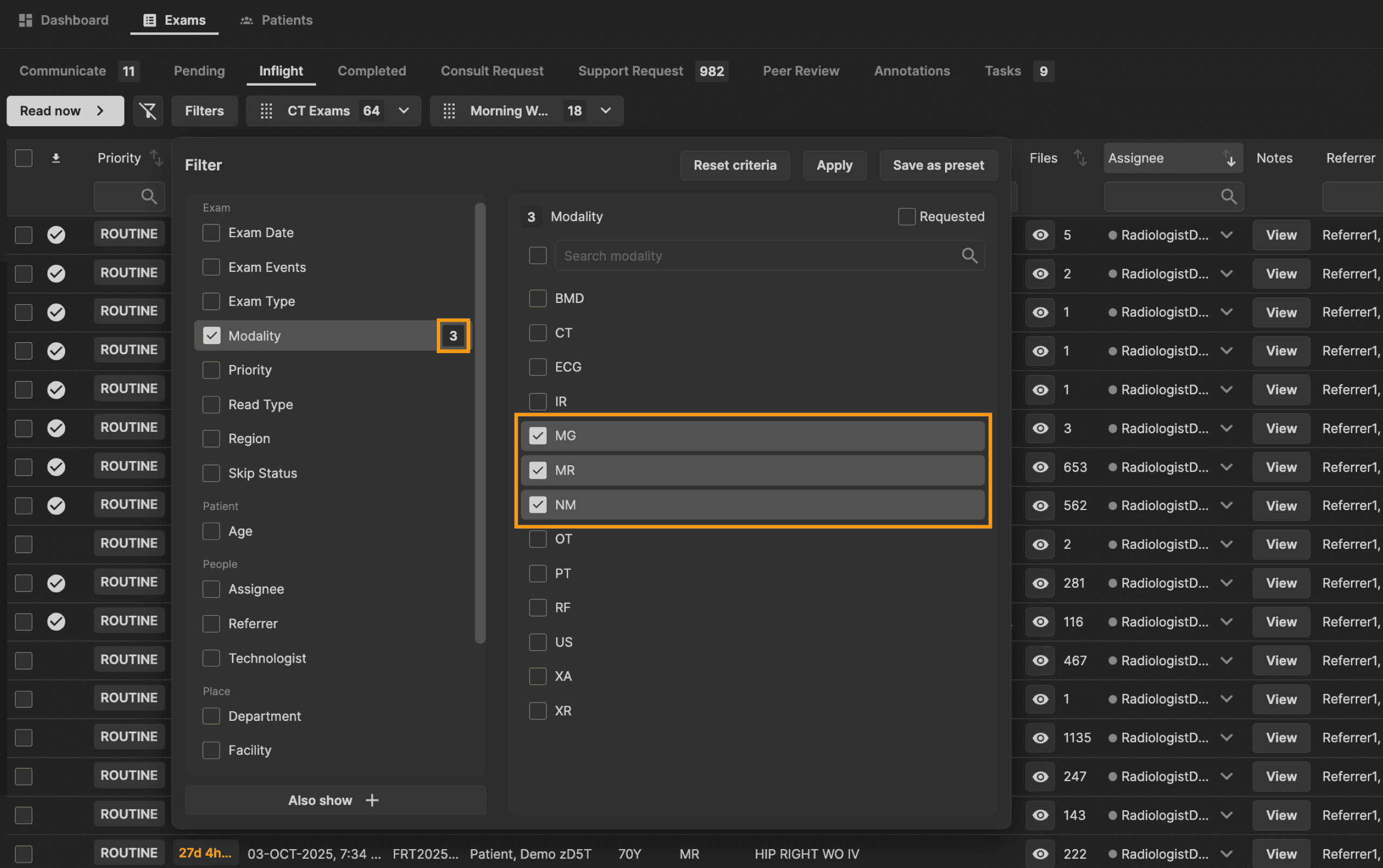Click the Dashboard icon in top navigation

[x=25, y=20]
